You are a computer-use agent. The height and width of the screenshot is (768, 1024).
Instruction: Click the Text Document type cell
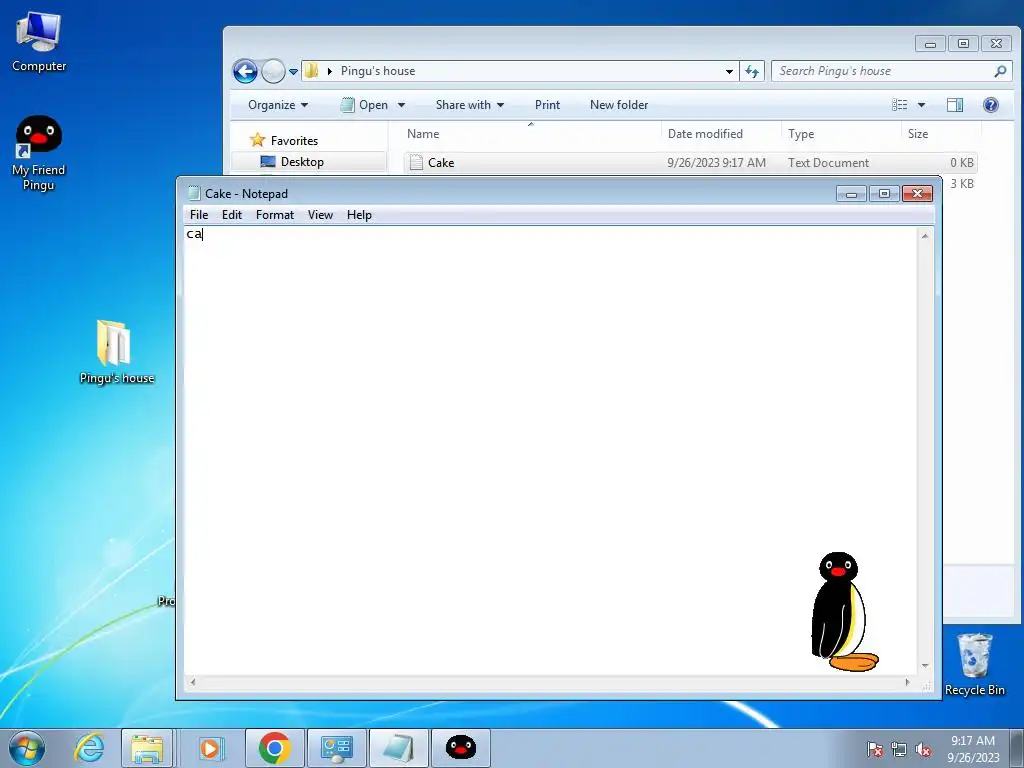[828, 163]
